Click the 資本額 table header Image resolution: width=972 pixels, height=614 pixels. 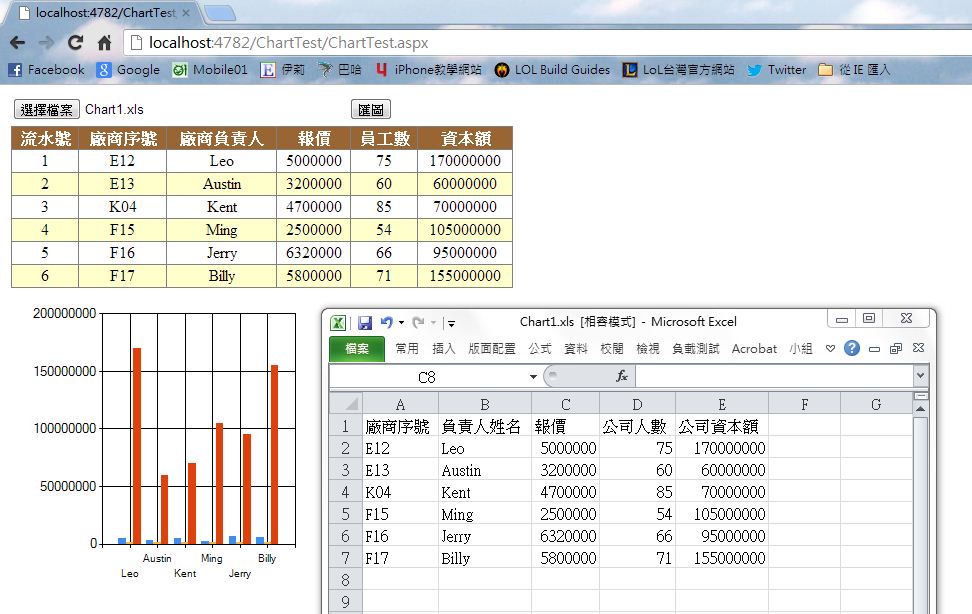(x=466, y=138)
